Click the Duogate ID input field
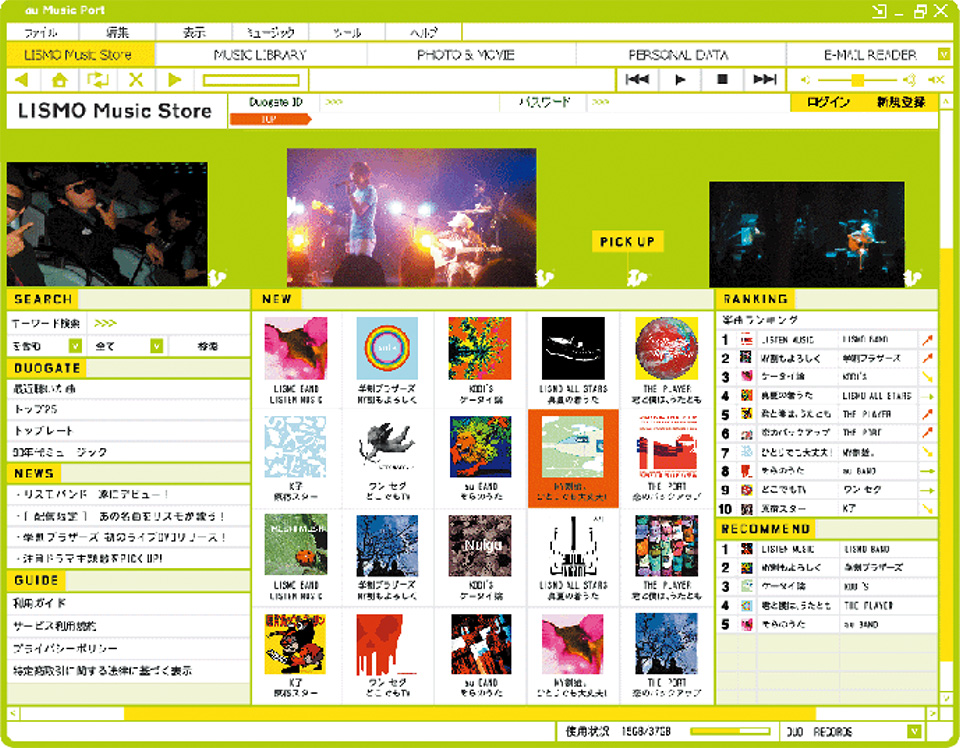The height and width of the screenshot is (748, 960). click(x=410, y=102)
